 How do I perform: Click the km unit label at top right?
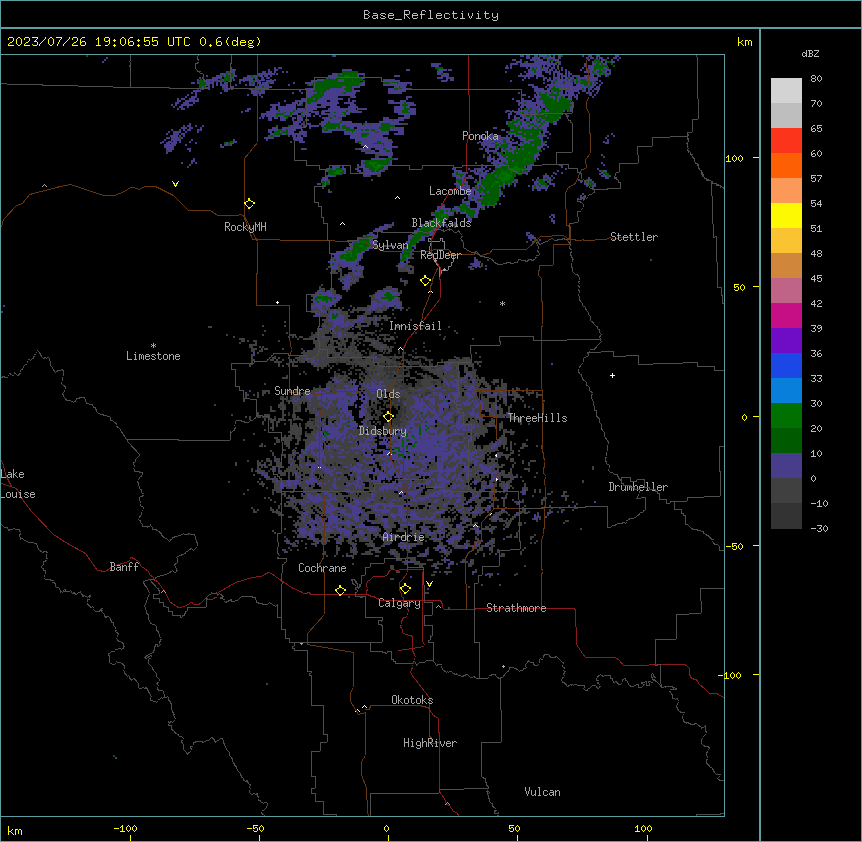point(744,42)
